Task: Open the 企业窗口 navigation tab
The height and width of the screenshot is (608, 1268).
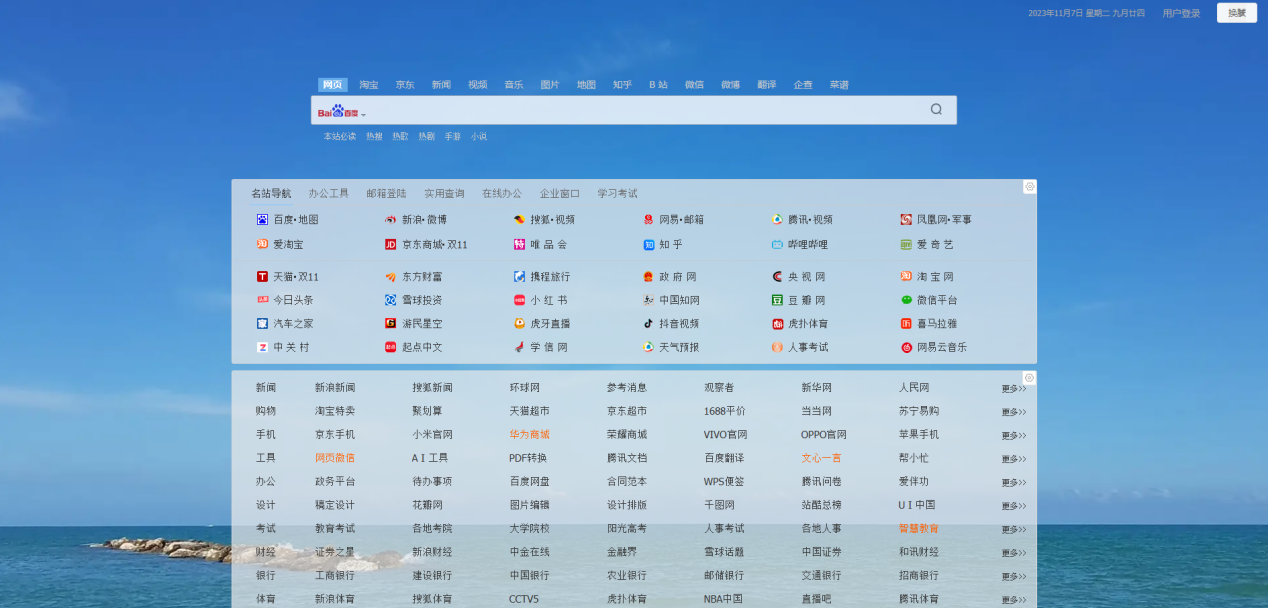Action: pyautogui.click(x=560, y=193)
